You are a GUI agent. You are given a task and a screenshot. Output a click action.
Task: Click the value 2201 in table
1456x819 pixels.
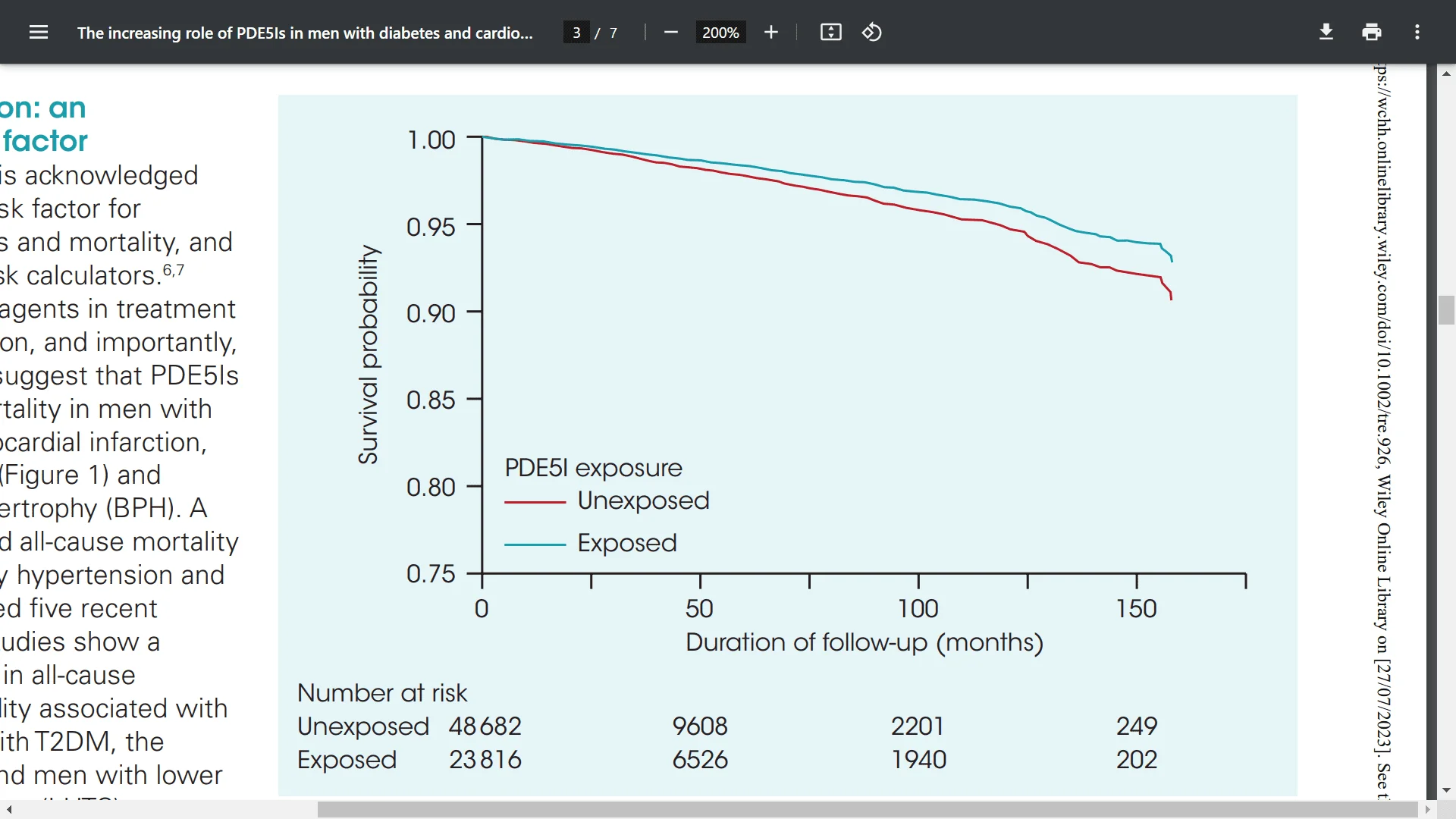[918, 726]
